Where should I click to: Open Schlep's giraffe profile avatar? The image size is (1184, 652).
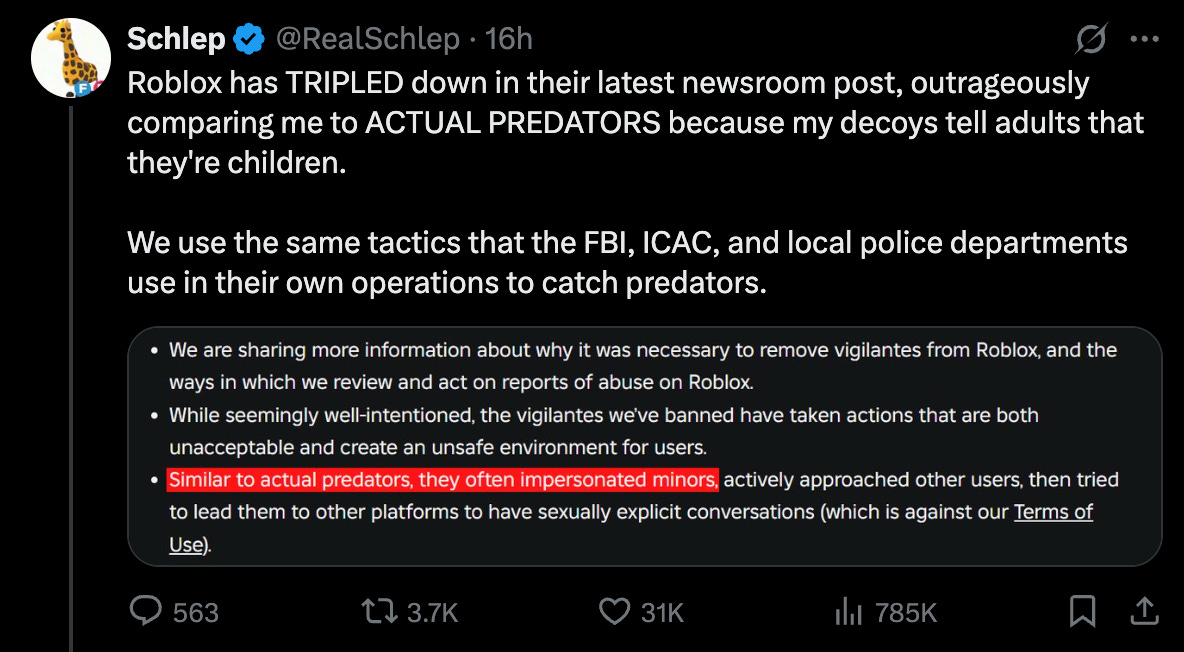pos(71,58)
